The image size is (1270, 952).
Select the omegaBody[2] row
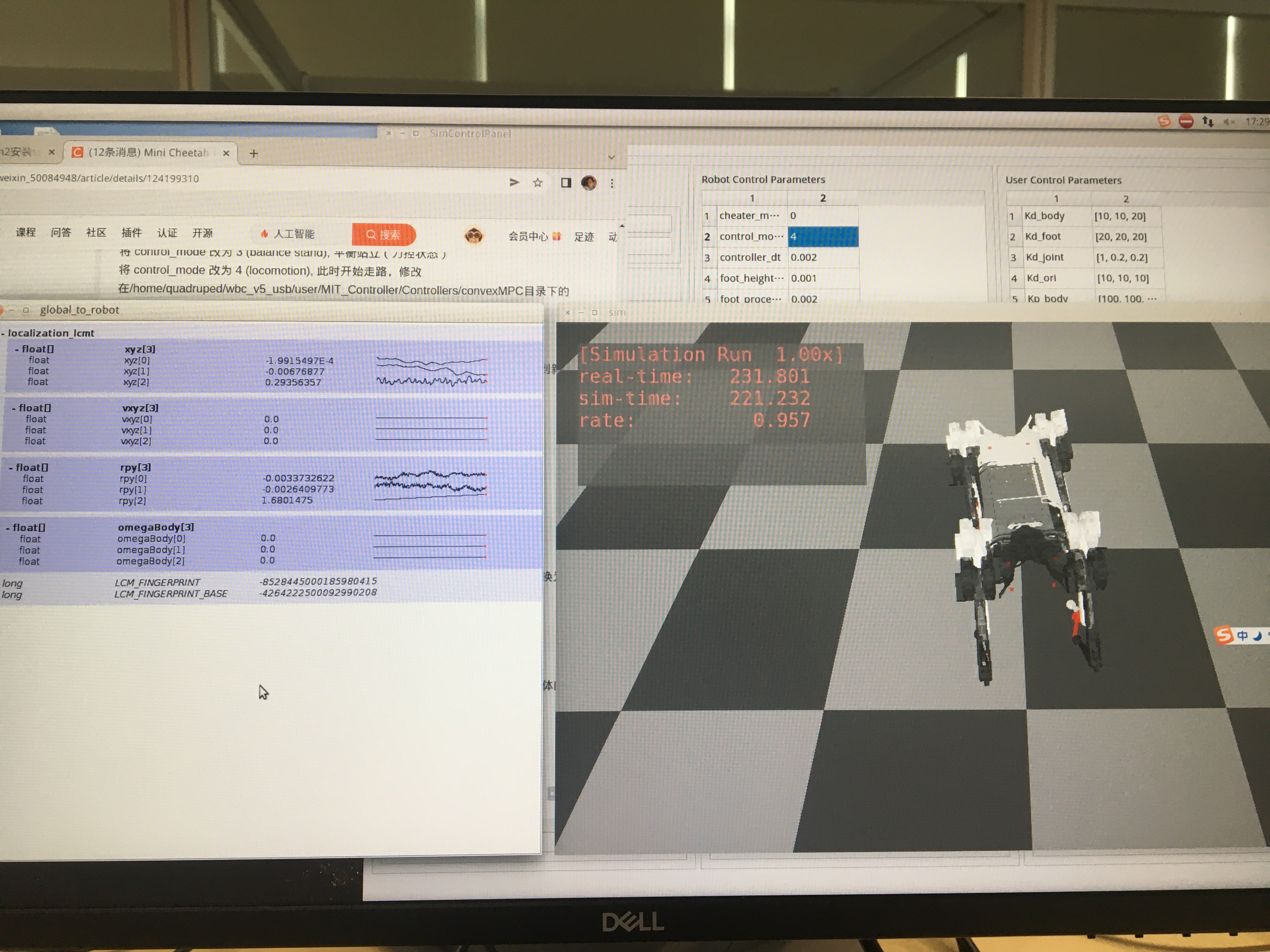click(x=271, y=561)
